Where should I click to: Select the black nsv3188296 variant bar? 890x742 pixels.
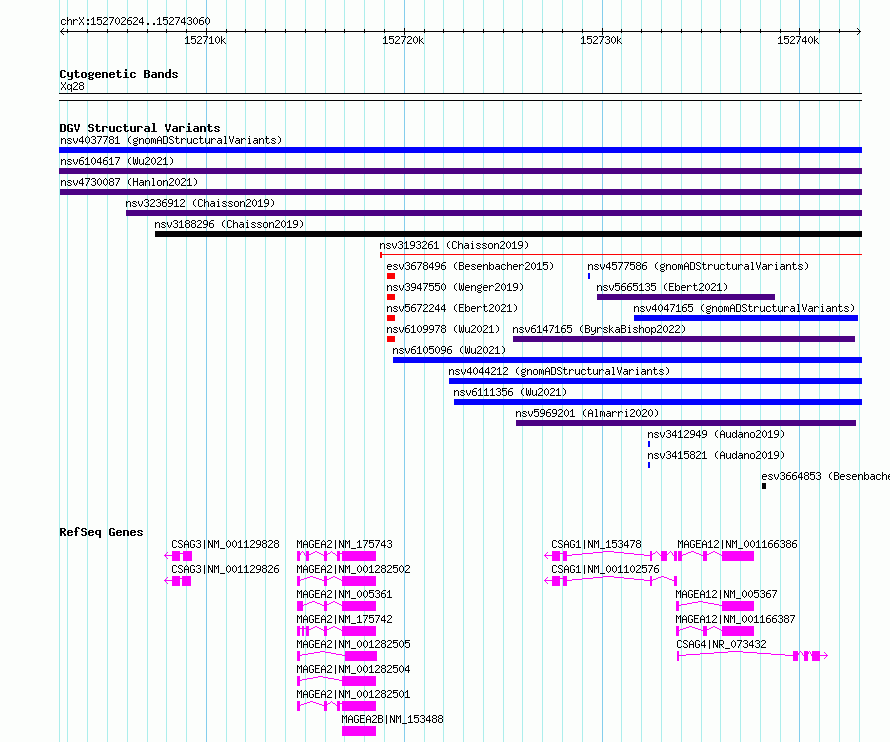pos(508,234)
